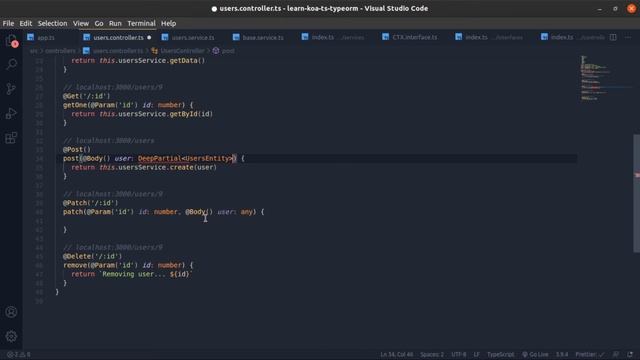Expand the UsersController class breadcrumb
This screenshot has height=360, width=640.
coord(178,51)
